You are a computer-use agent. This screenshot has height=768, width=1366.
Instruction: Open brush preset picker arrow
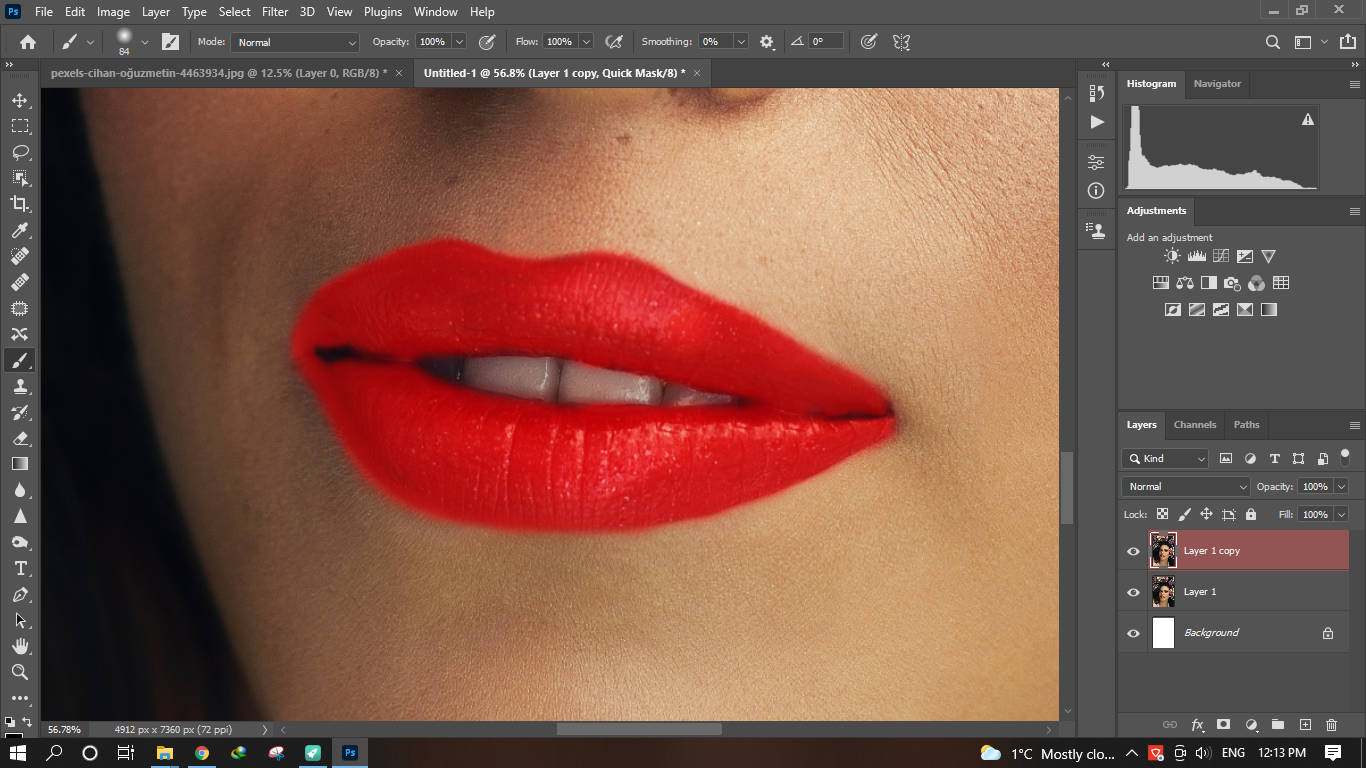tap(145, 42)
